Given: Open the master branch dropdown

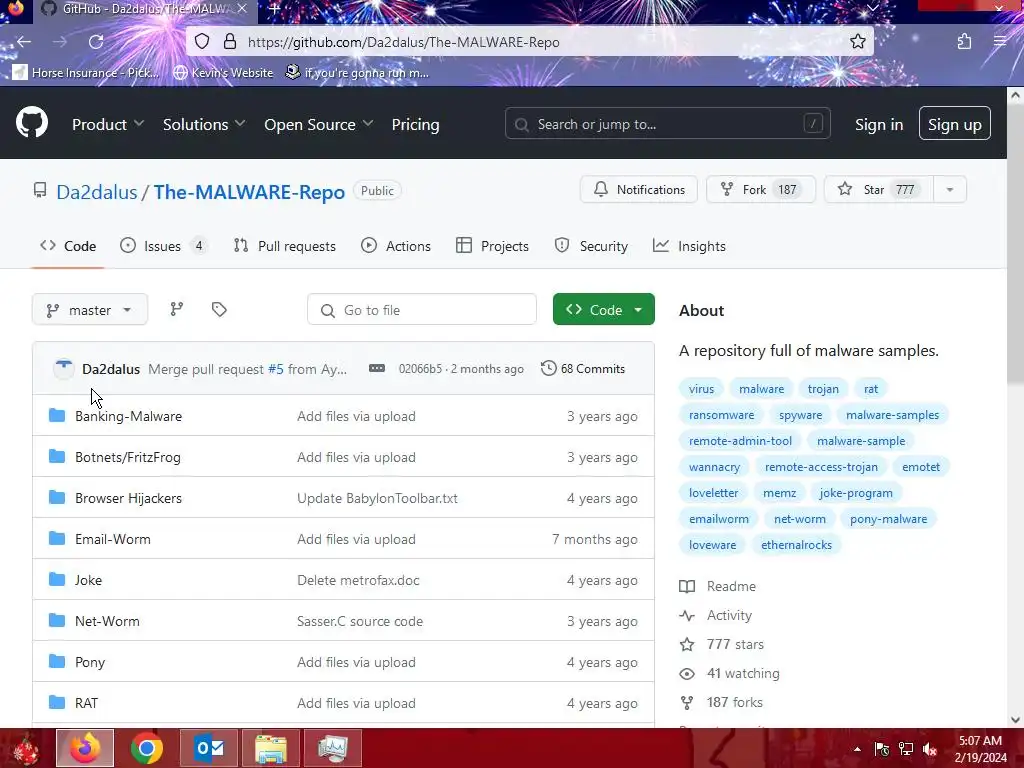Looking at the screenshot, I should pyautogui.click(x=90, y=310).
